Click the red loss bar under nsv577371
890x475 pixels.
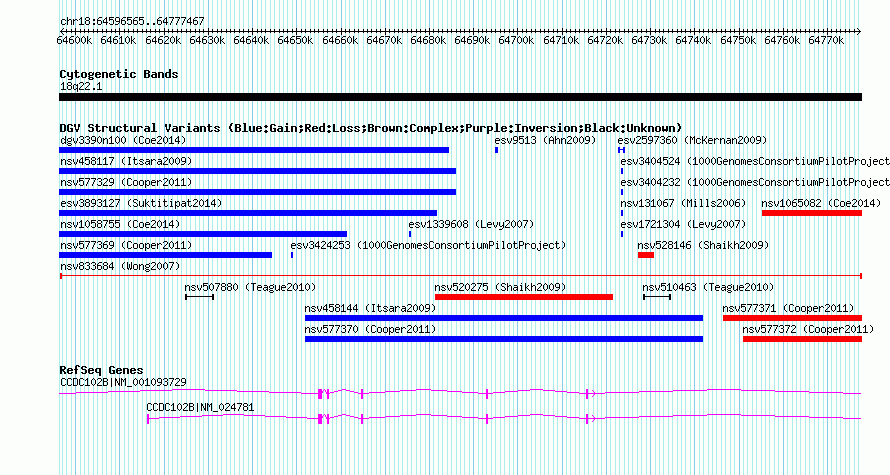[x=792, y=318]
